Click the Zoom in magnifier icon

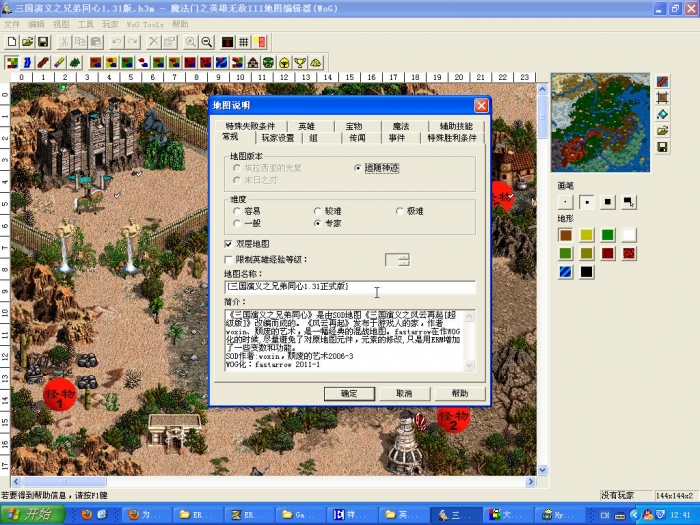point(191,42)
